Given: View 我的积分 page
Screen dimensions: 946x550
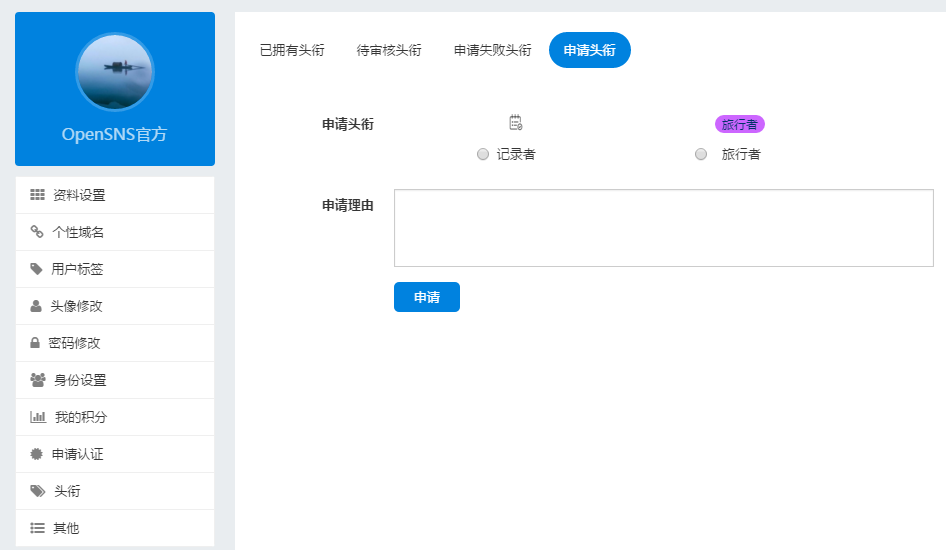Looking at the screenshot, I should [x=115, y=417].
